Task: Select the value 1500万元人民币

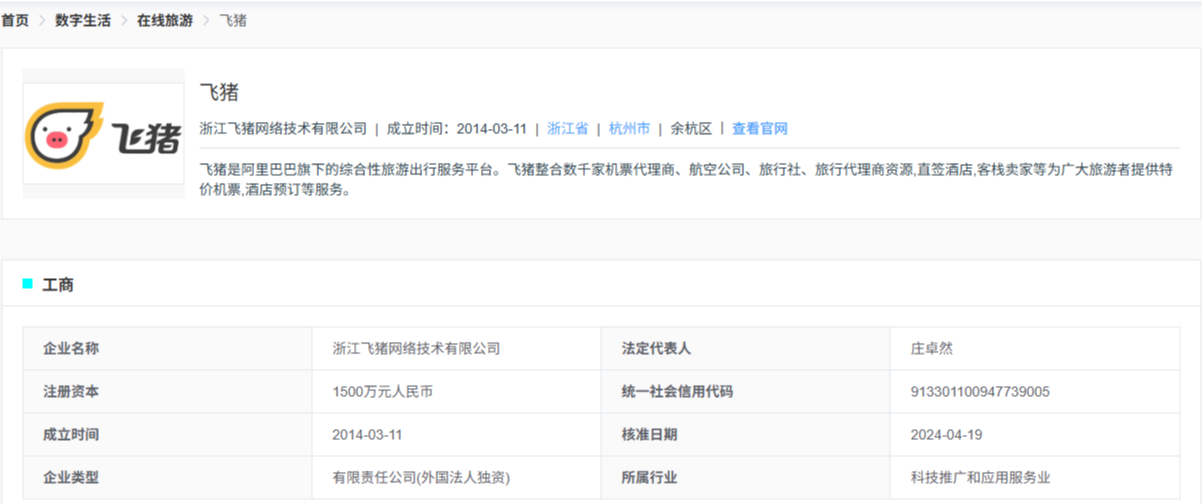Action: pos(383,392)
